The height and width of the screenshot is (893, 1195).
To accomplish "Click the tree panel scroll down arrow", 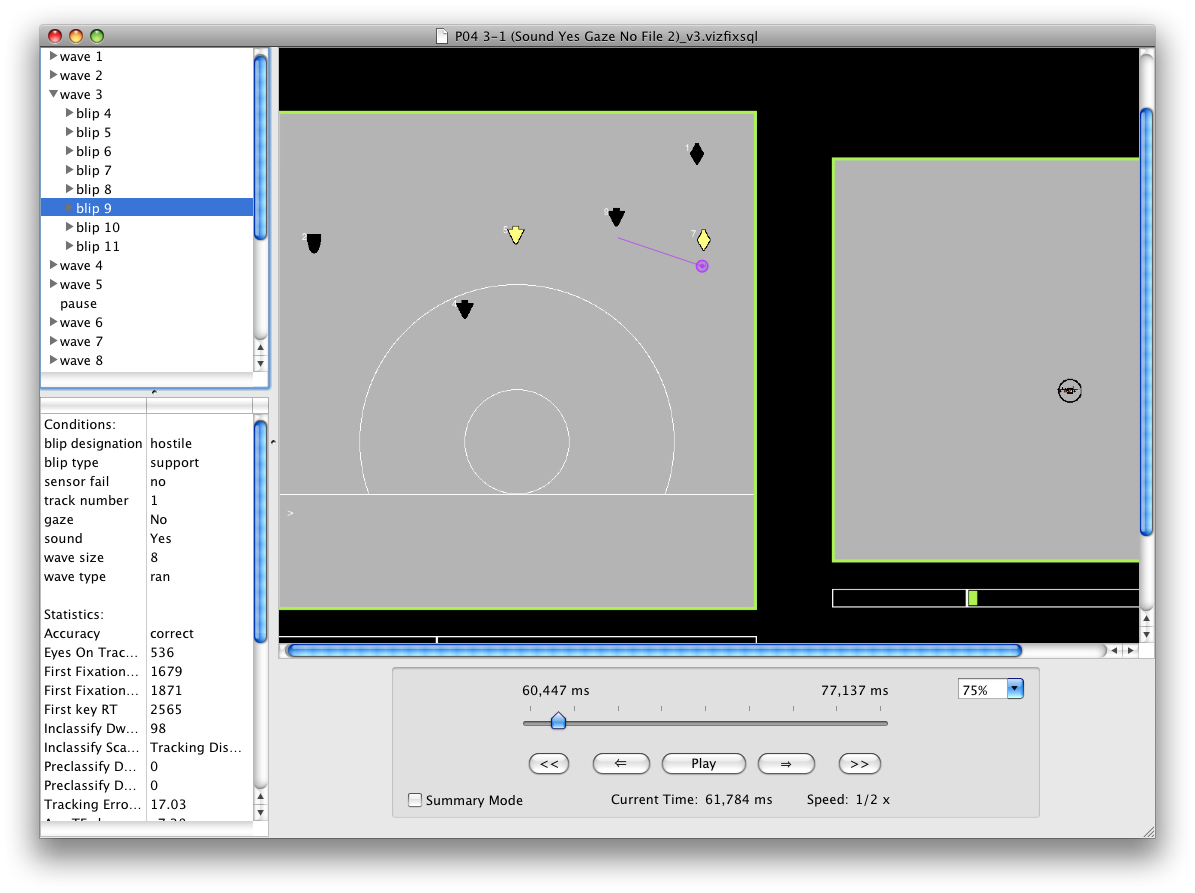I will (260, 363).
